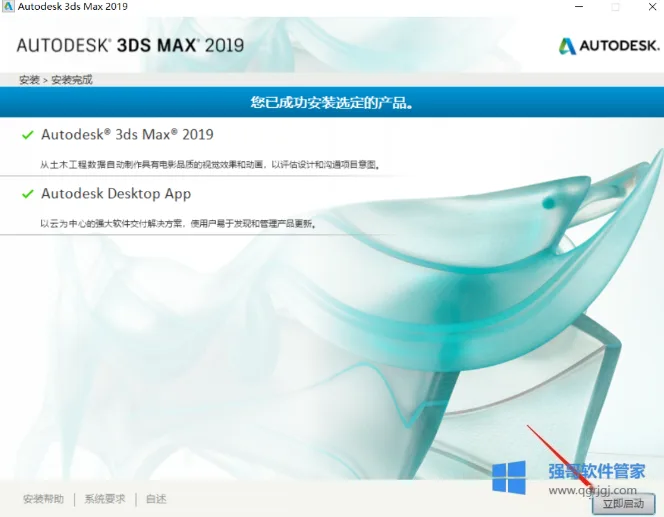Click the AUTODESK 3DS MAX 2019 header title
The height and width of the screenshot is (517, 664).
[130, 45]
